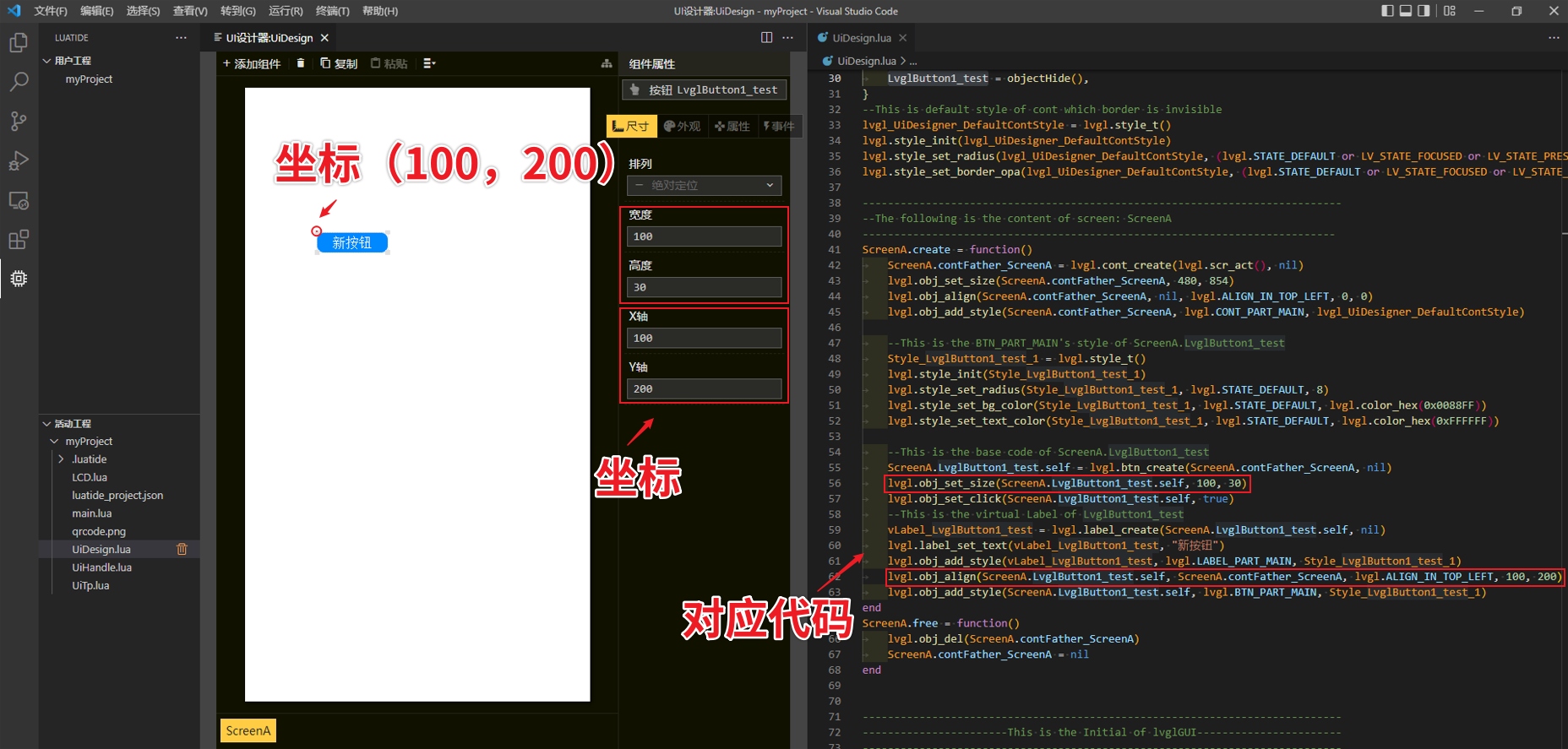Click the Y轴 input field
The image size is (1568, 749).
704,388
